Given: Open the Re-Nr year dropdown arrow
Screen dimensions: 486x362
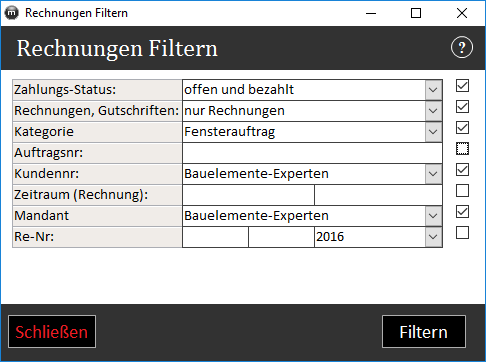Looking at the screenshot, I should pyautogui.click(x=433, y=237).
